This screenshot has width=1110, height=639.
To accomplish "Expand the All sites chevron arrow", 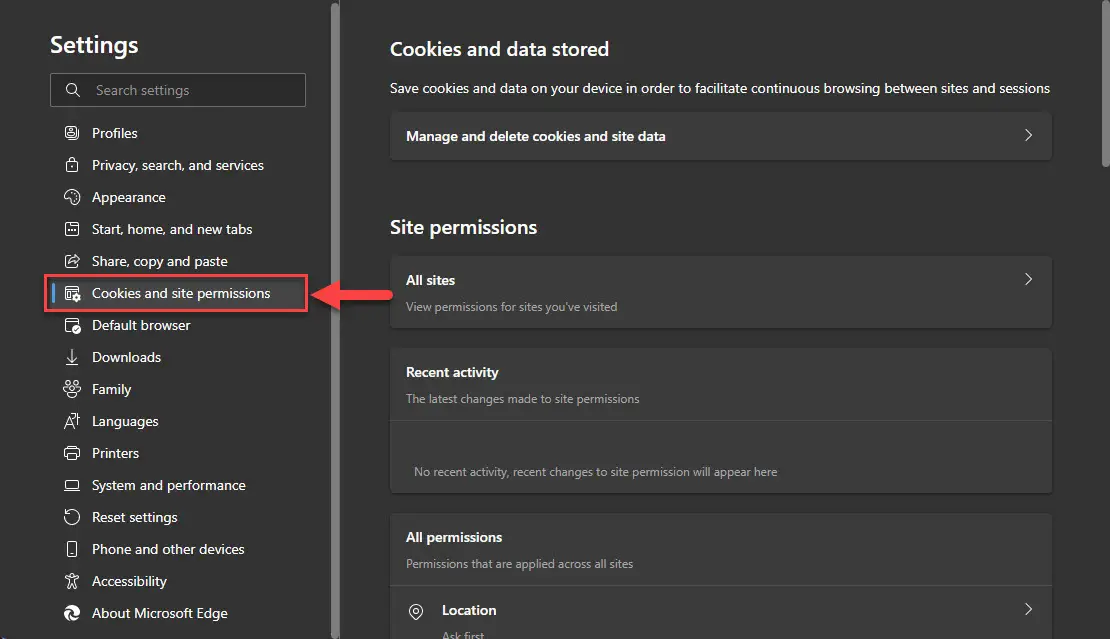I will (1029, 280).
